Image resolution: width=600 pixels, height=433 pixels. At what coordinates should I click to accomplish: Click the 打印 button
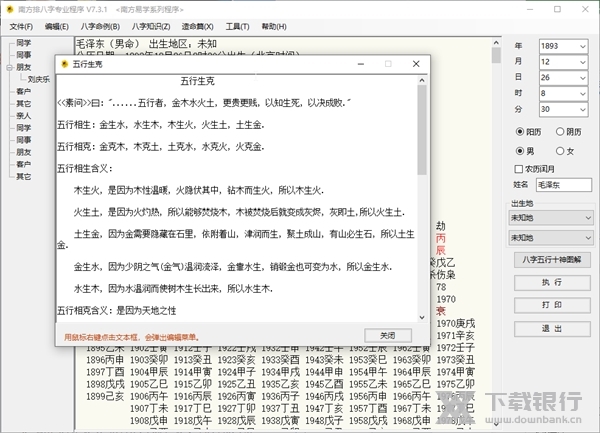[x=552, y=305]
